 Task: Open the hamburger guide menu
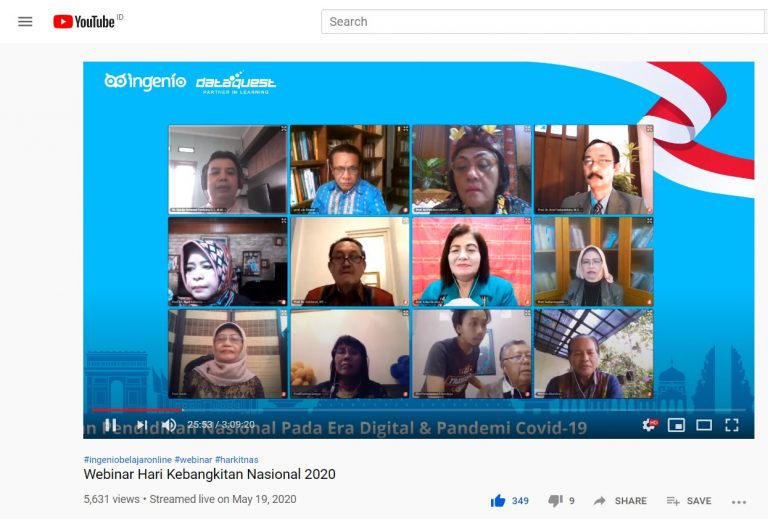point(25,21)
